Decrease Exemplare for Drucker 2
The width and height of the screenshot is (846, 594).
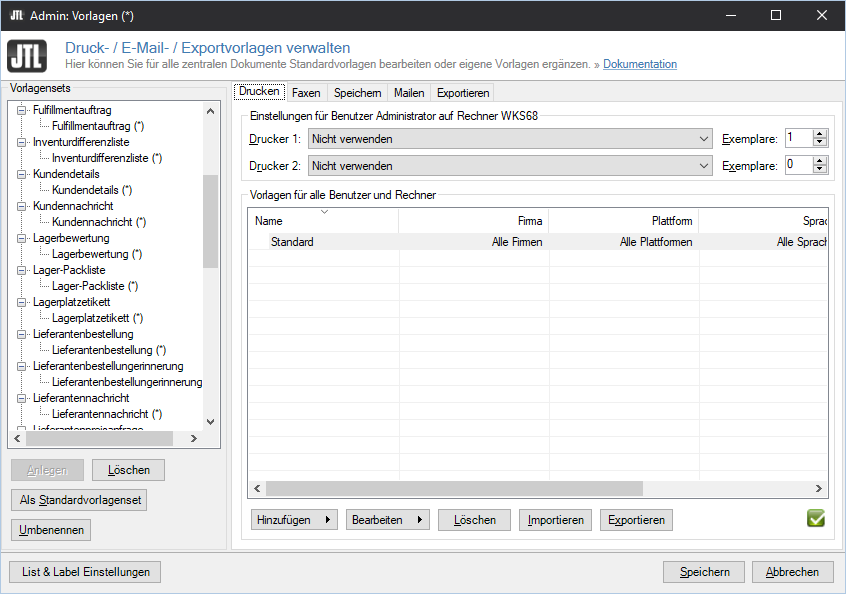click(820, 169)
